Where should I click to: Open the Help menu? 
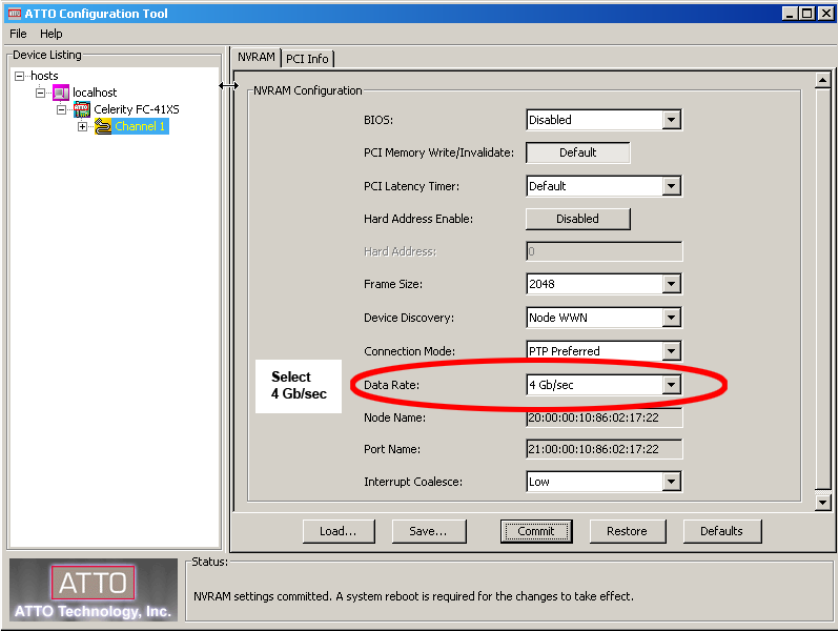click(51, 34)
